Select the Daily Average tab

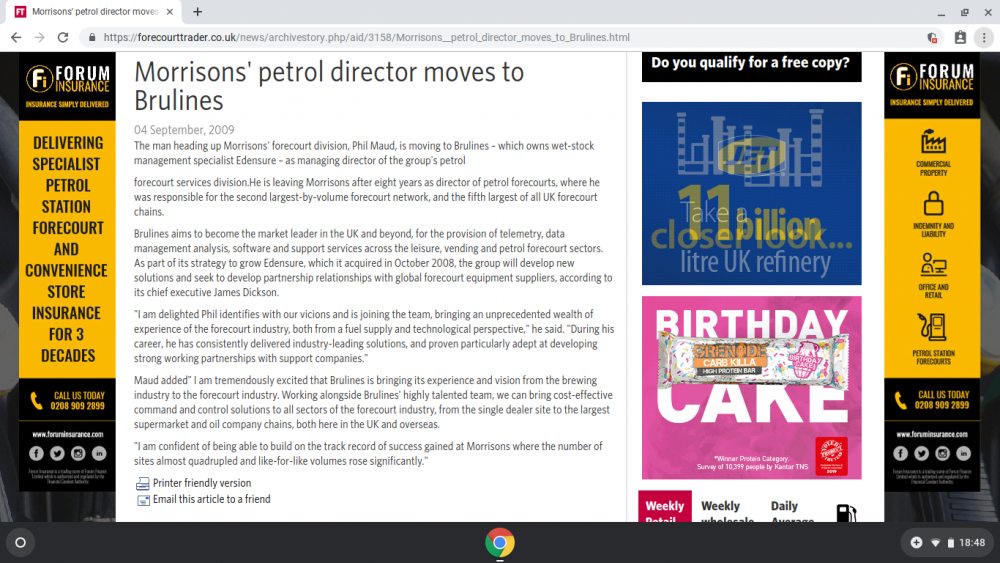pos(791,510)
